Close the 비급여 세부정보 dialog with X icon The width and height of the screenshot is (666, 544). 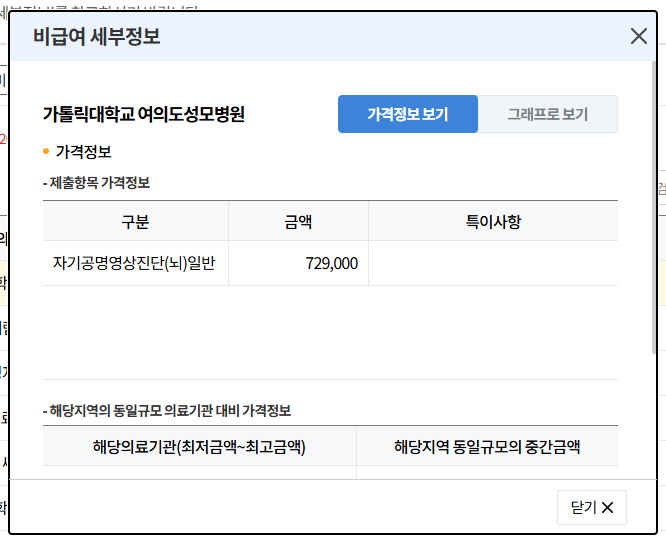[638, 36]
